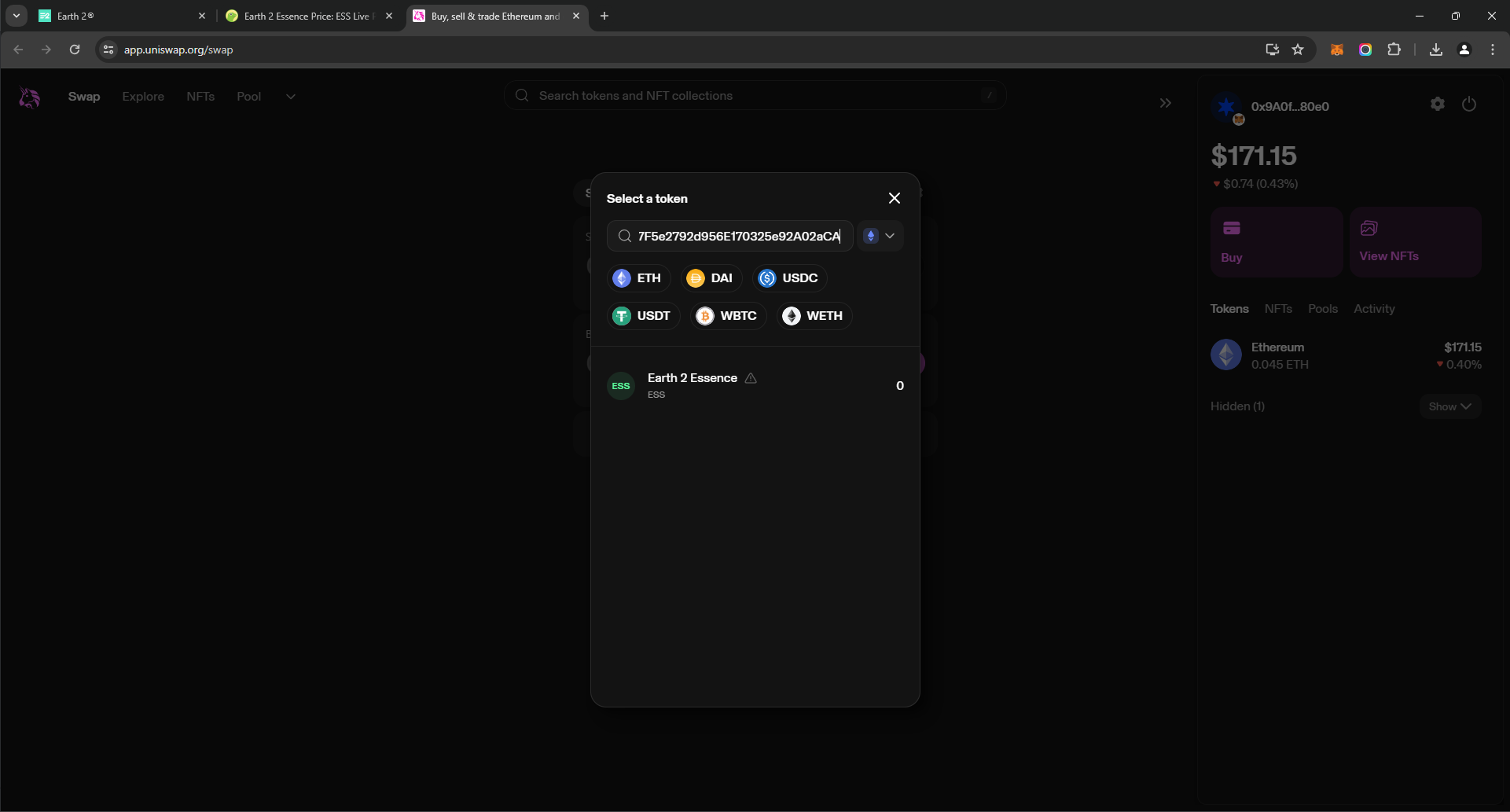Open the tab search dropdown arrow
Viewport: 1510px width, 812px height.
pyautogui.click(x=16, y=16)
